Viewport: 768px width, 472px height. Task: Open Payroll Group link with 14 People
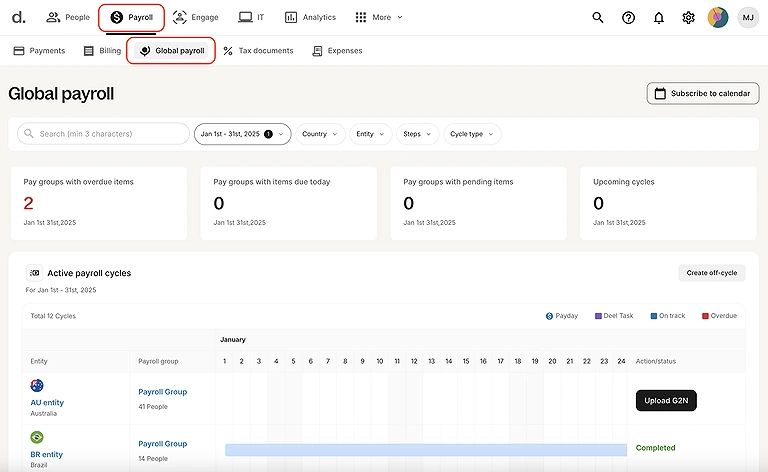[163, 444]
